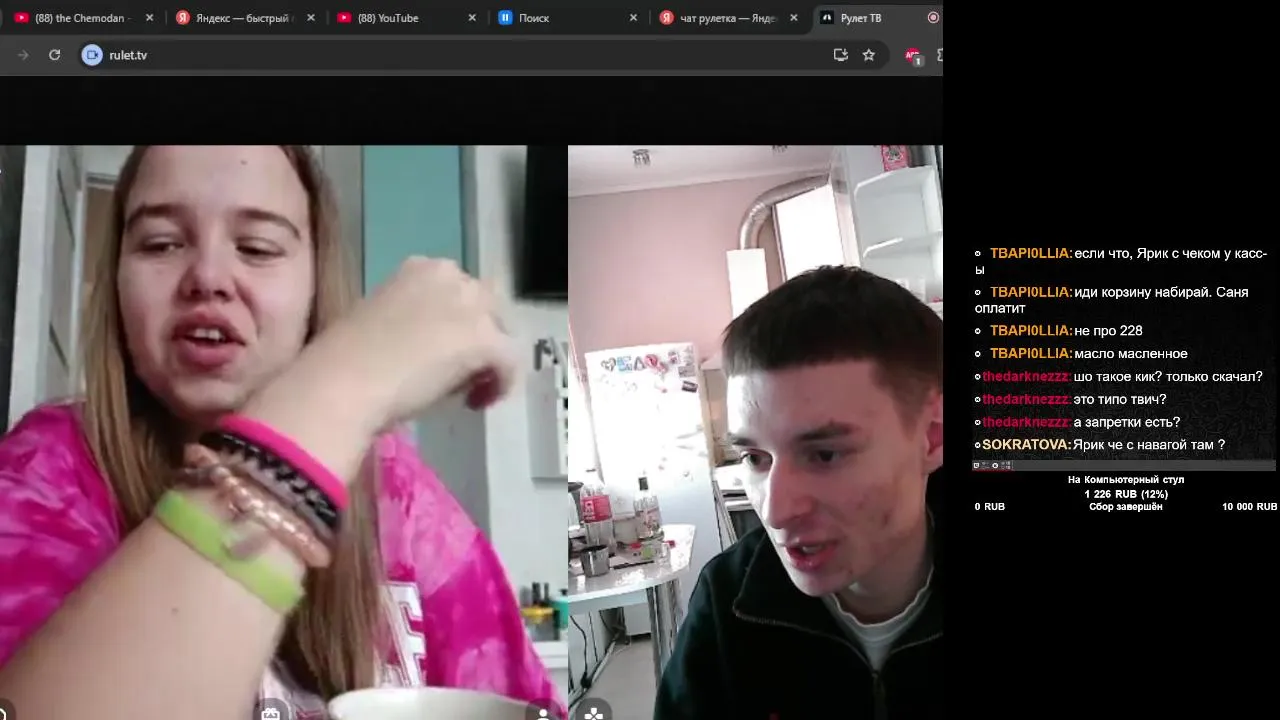Click goal target '10 000 RUB'

point(1249,507)
